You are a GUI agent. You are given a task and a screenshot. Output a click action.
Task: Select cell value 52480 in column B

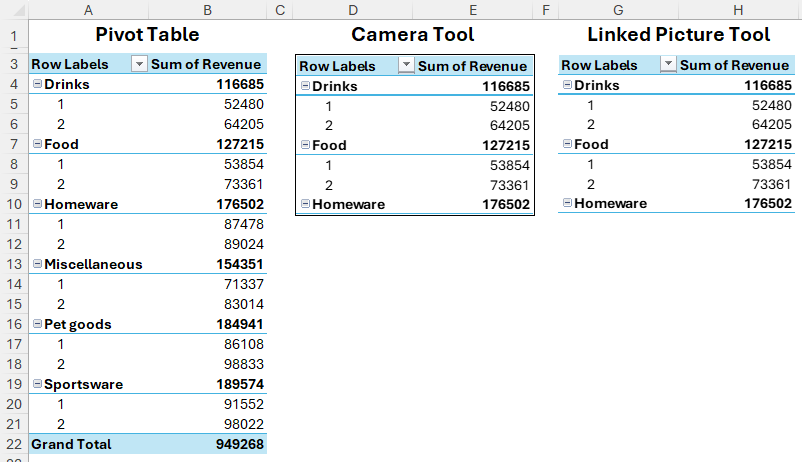(x=244, y=104)
